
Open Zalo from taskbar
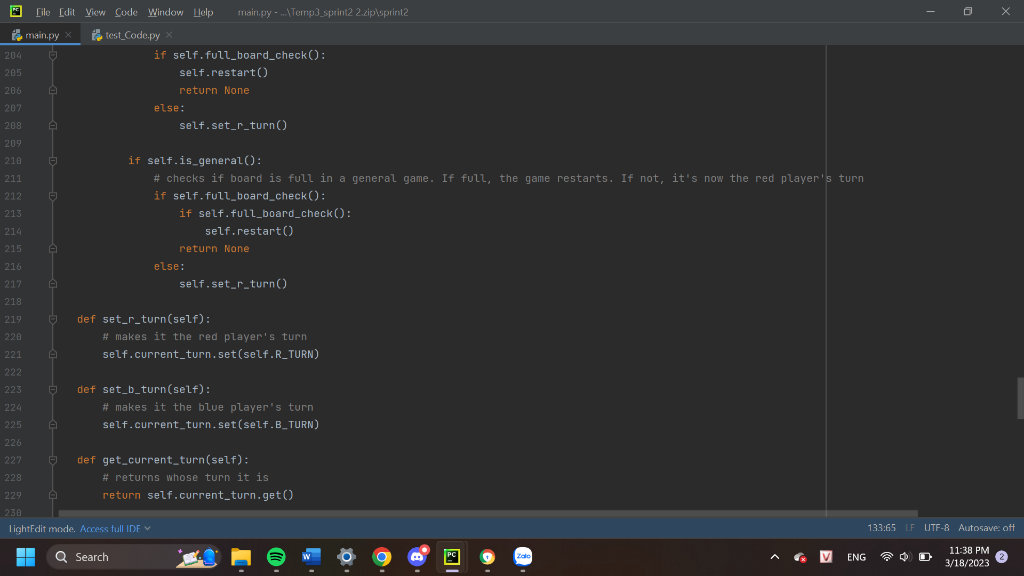tap(522, 557)
